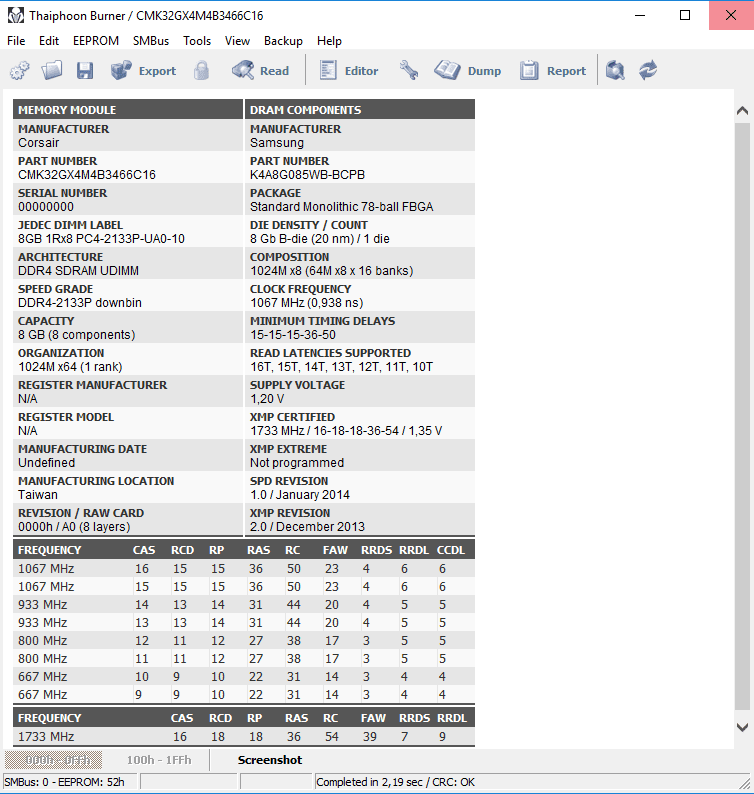Viewport: 754px width, 794px height.
Task: Click the module part number CMK32GX4M4B3466C16
Action: [87, 175]
